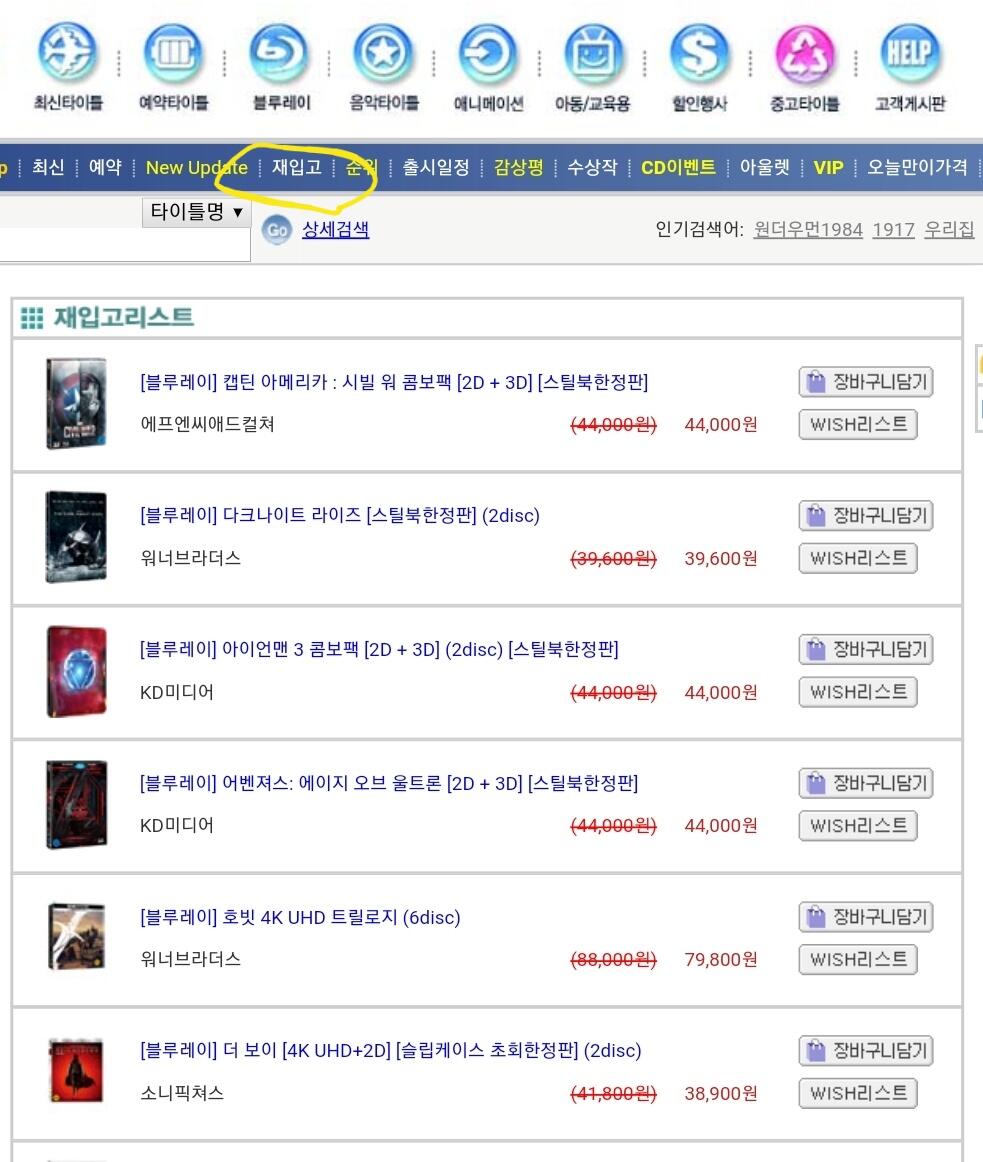
Task: Go to the 애니메이션 icon
Action: pyautogui.click(x=489, y=53)
